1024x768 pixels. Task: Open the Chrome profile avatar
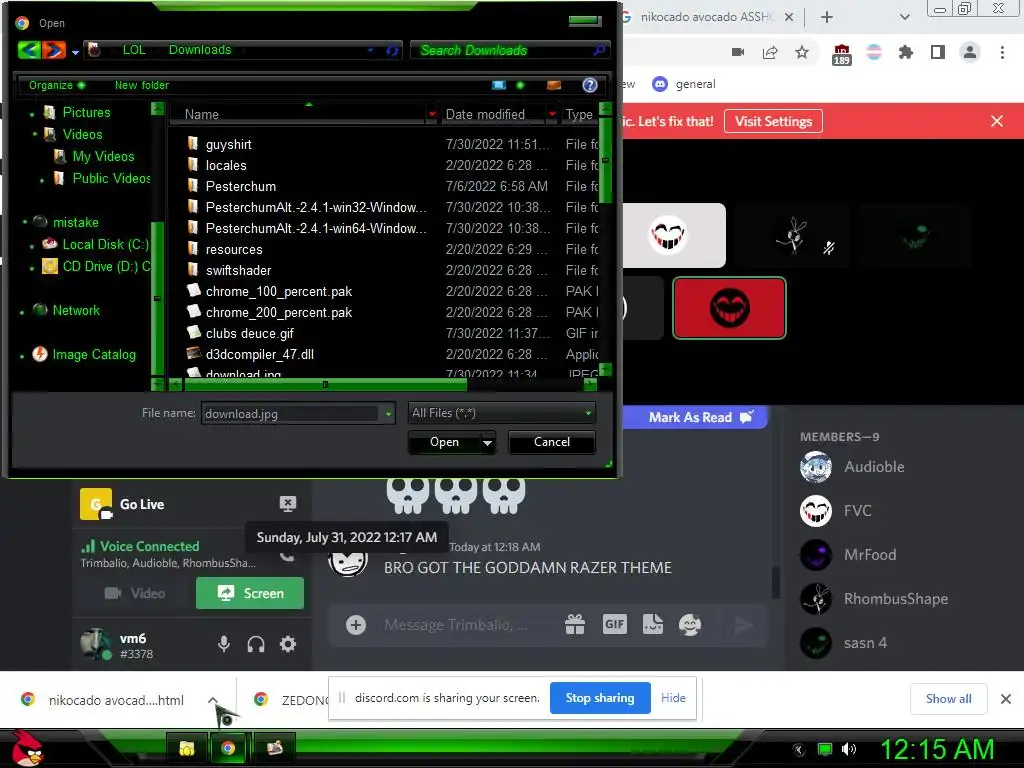(970, 52)
